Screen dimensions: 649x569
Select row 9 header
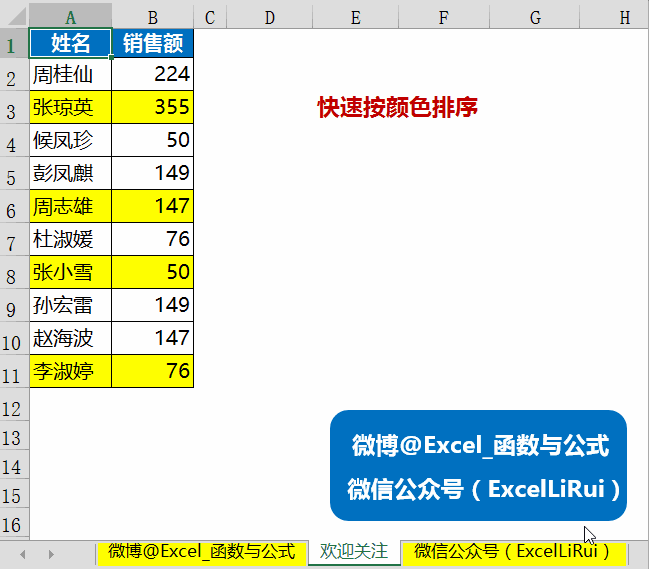(x=14, y=305)
